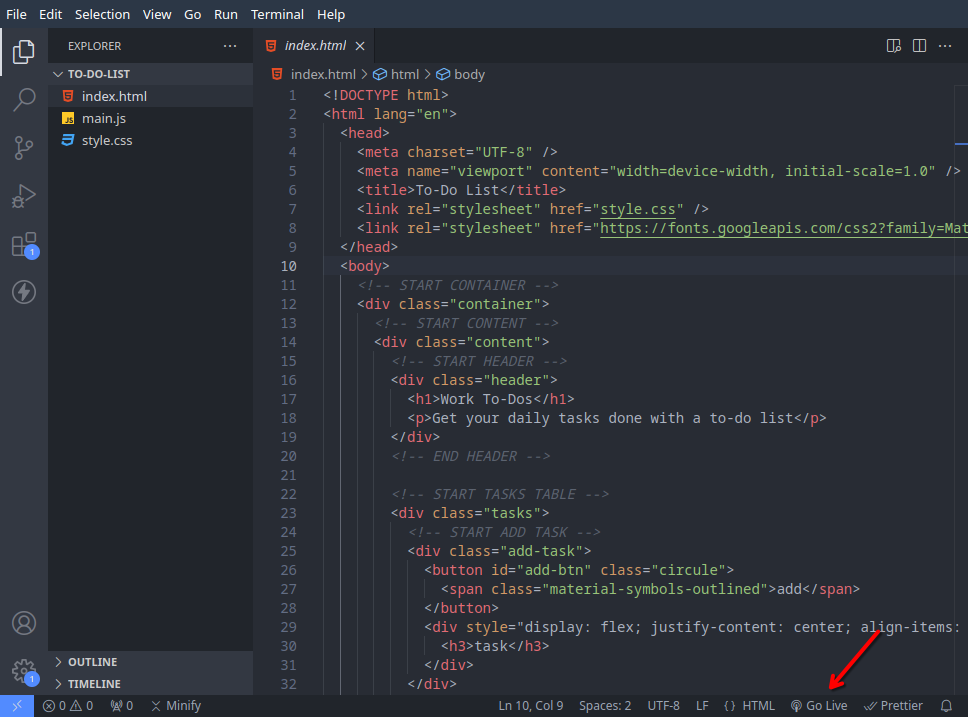
Task: Collapse the TO-DO-LIST folder section
Action: click(x=151, y=74)
